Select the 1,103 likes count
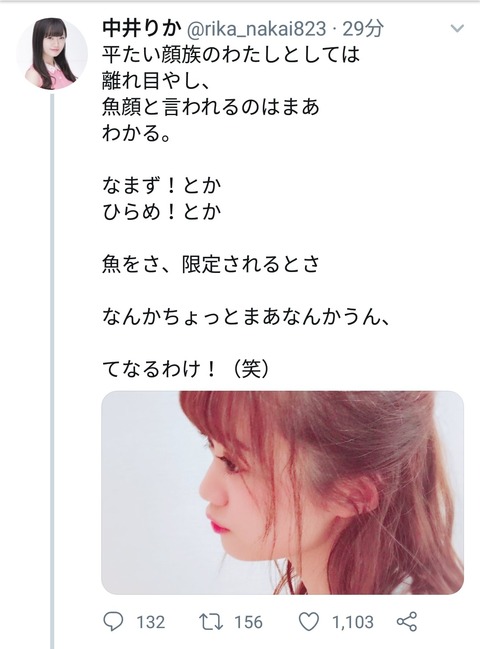The width and height of the screenshot is (480, 649). tap(353, 622)
